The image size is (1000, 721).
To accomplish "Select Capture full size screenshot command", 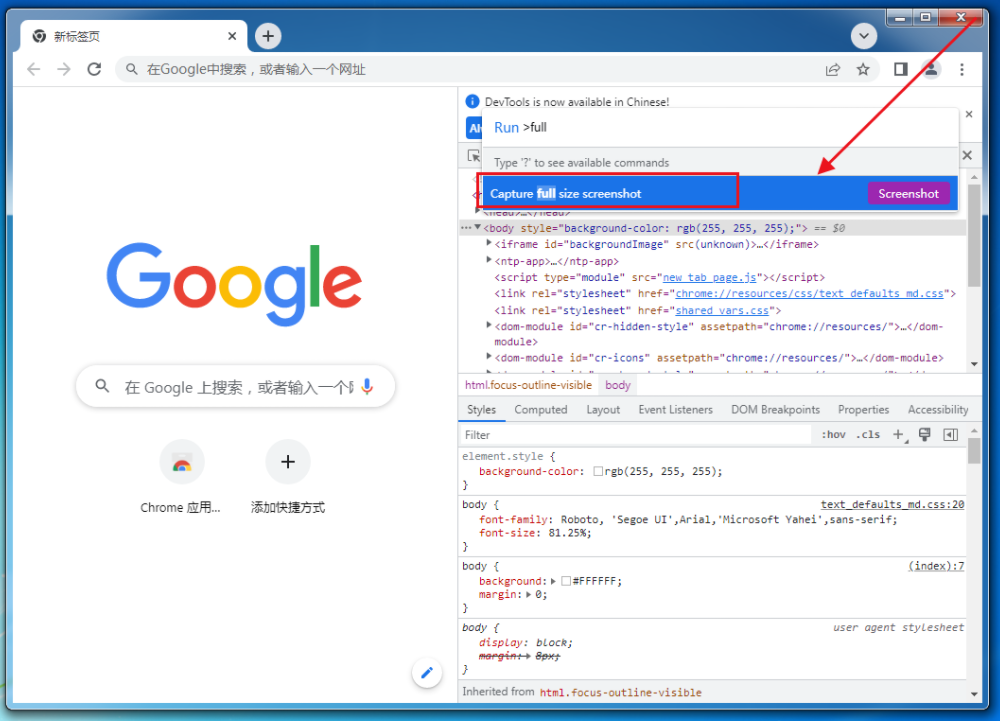I will click(719, 193).
